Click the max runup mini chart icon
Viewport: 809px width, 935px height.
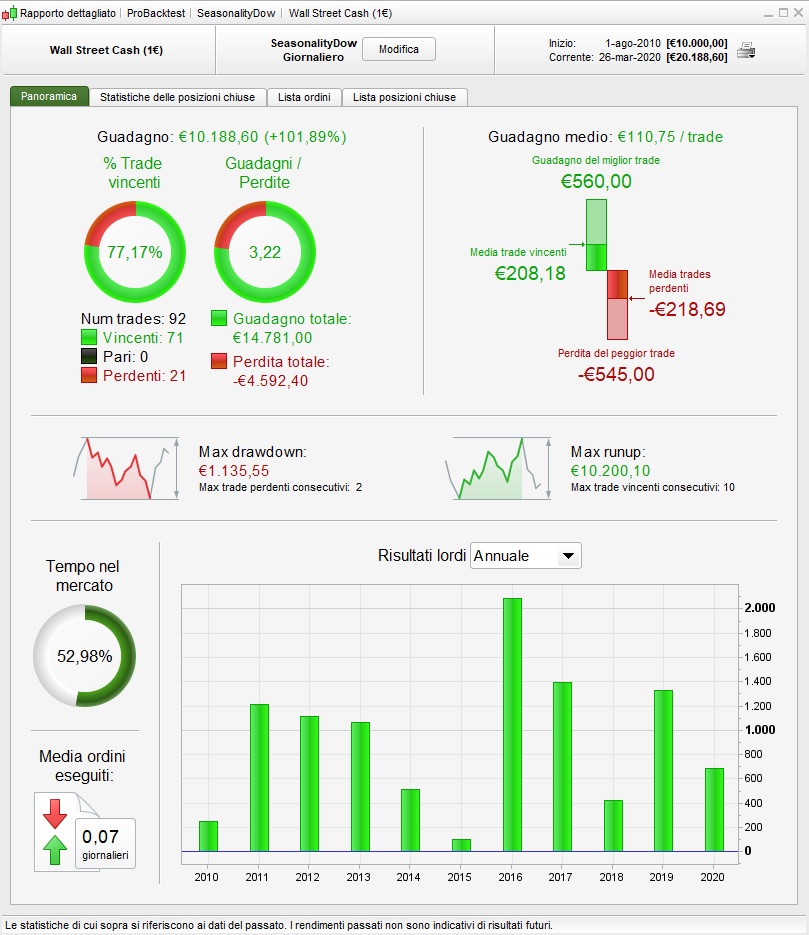pyautogui.click(x=498, y=469)
